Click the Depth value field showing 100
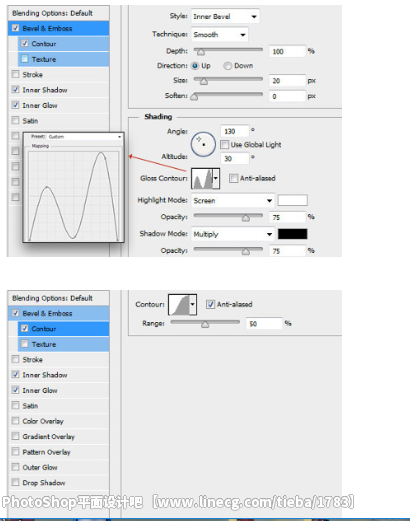Image resolution: width=410 pixels, height=521 pixels. point(287,51)
